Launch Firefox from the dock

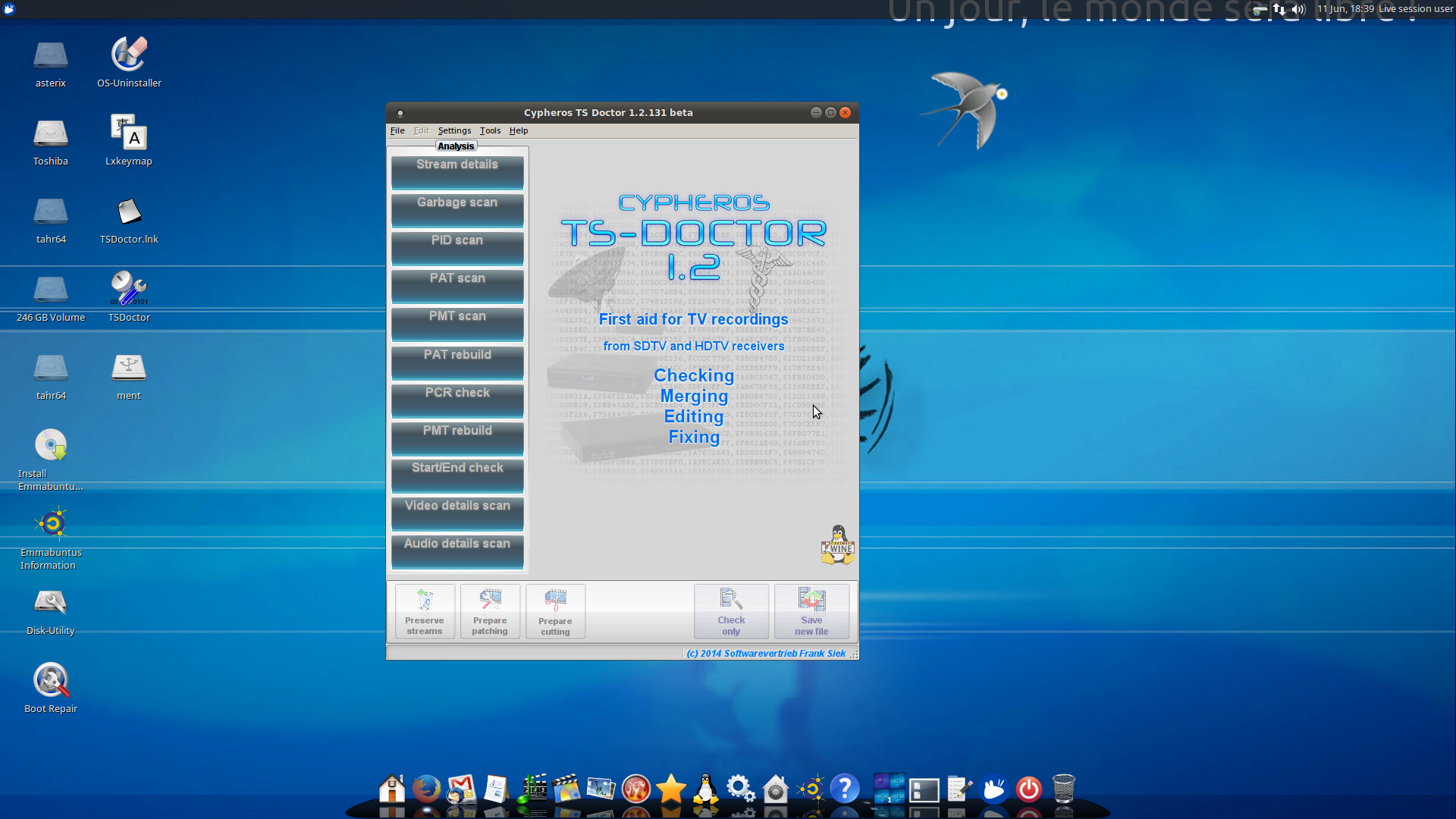pyautogui.click(x=426, y=789)
